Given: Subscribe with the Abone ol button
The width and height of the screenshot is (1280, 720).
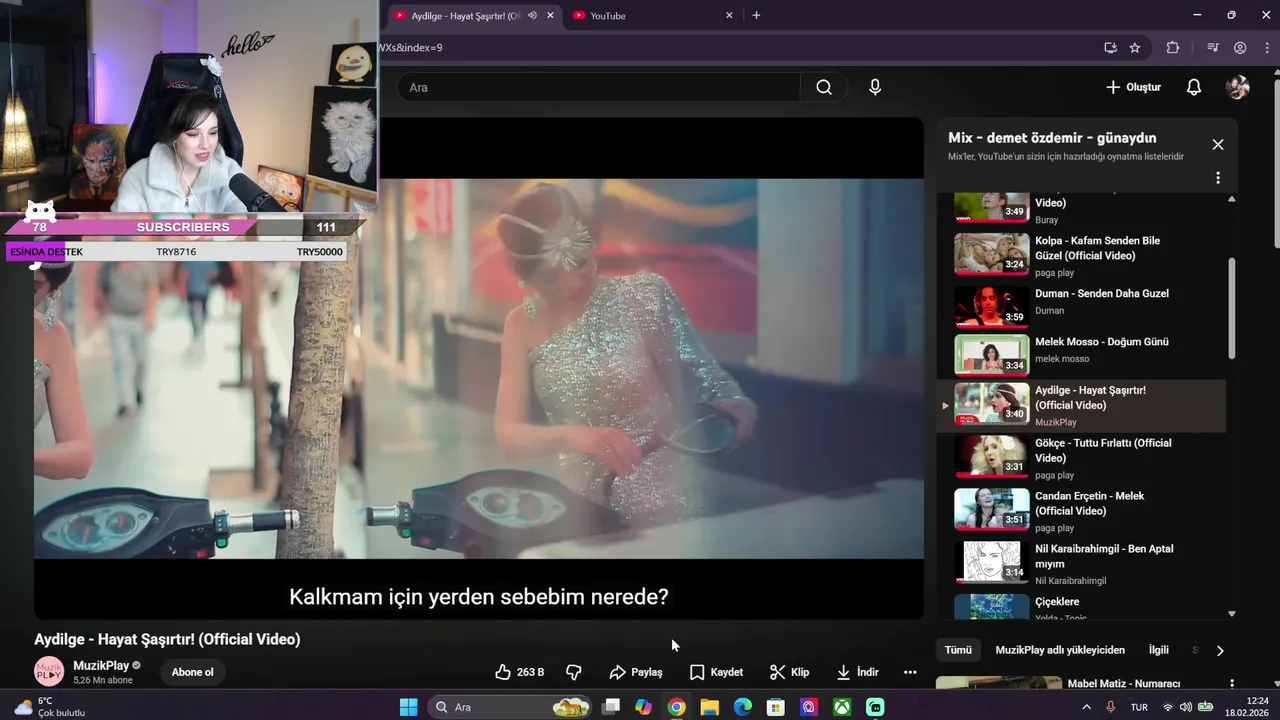Looking at the screenshot, I should pos(192,672).
